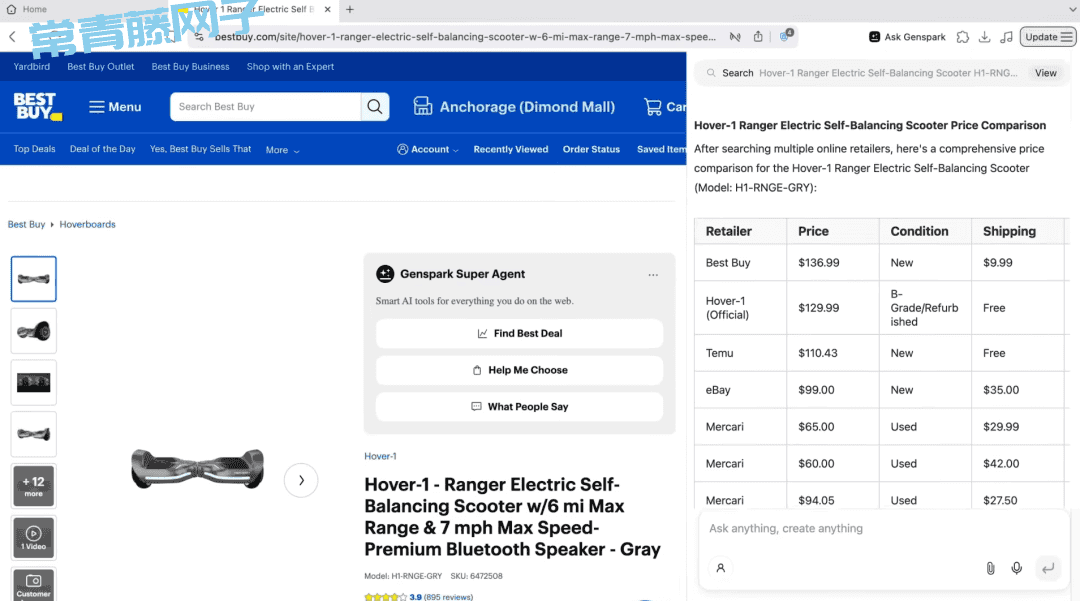Show the +12 more images thumbnail
This screenshot has height=601, width=1080.
(34, 486)
